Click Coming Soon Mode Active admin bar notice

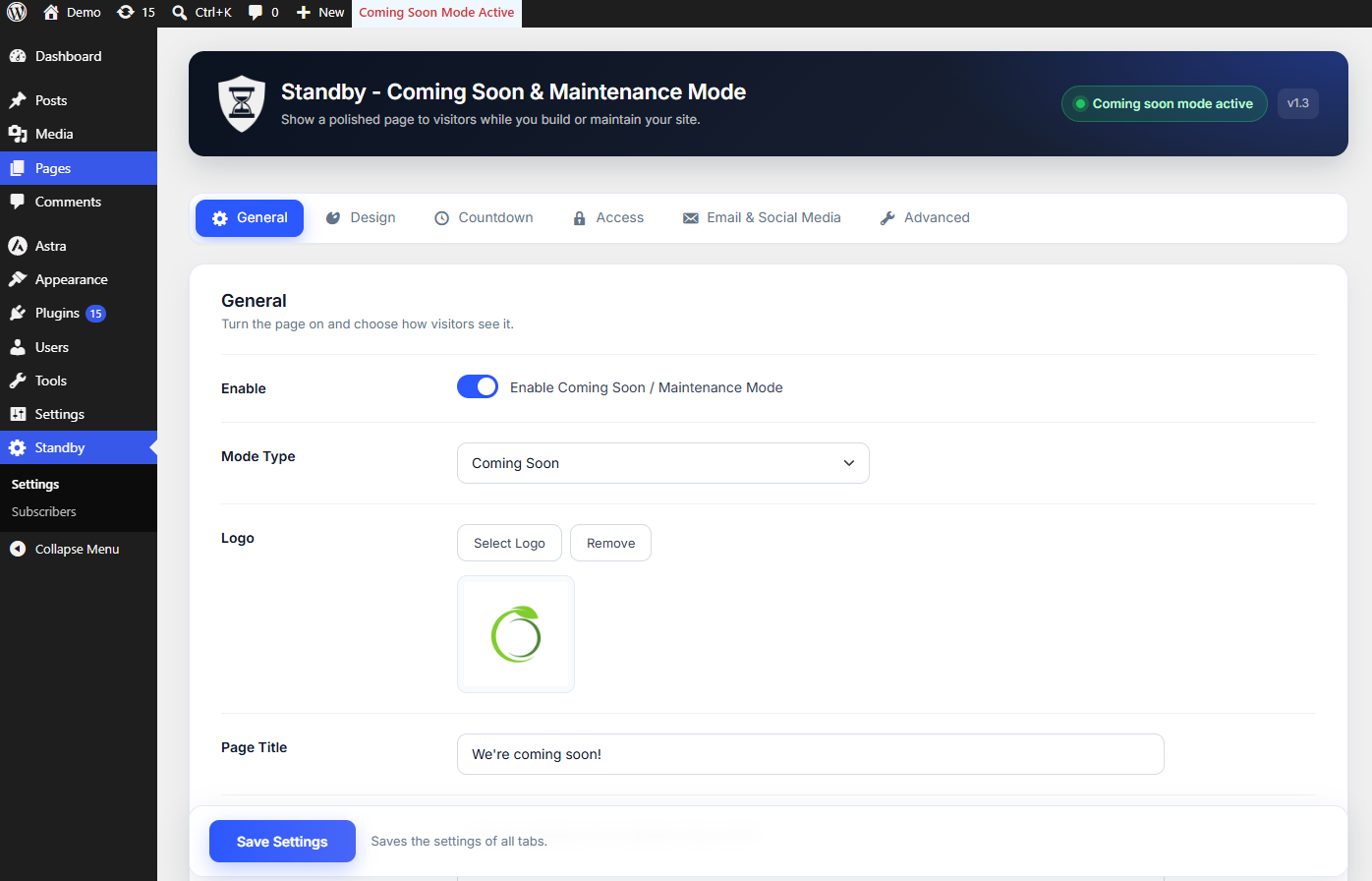point(436,13)
